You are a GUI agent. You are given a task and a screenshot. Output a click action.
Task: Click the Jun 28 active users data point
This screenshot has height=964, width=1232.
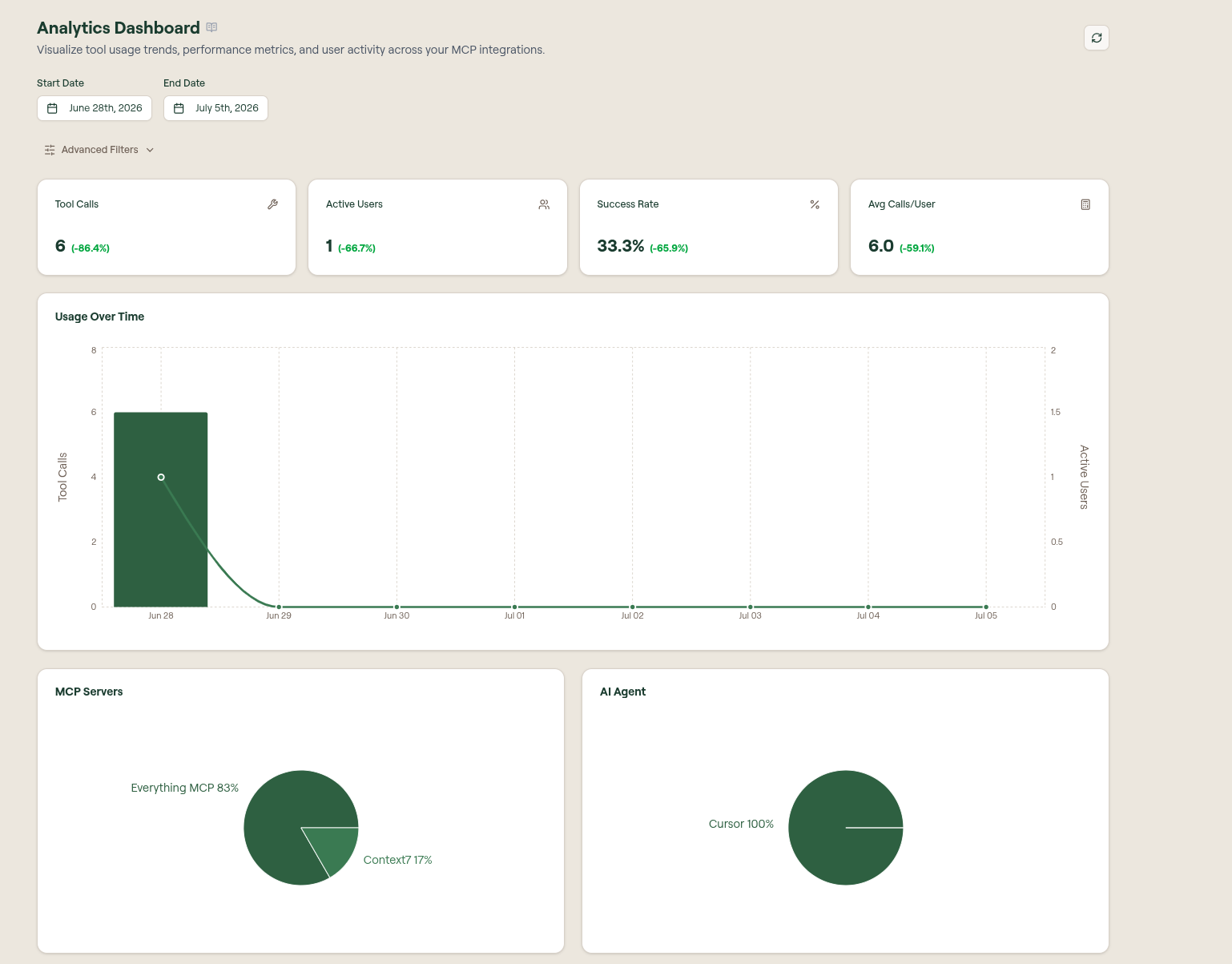point(161,477)
